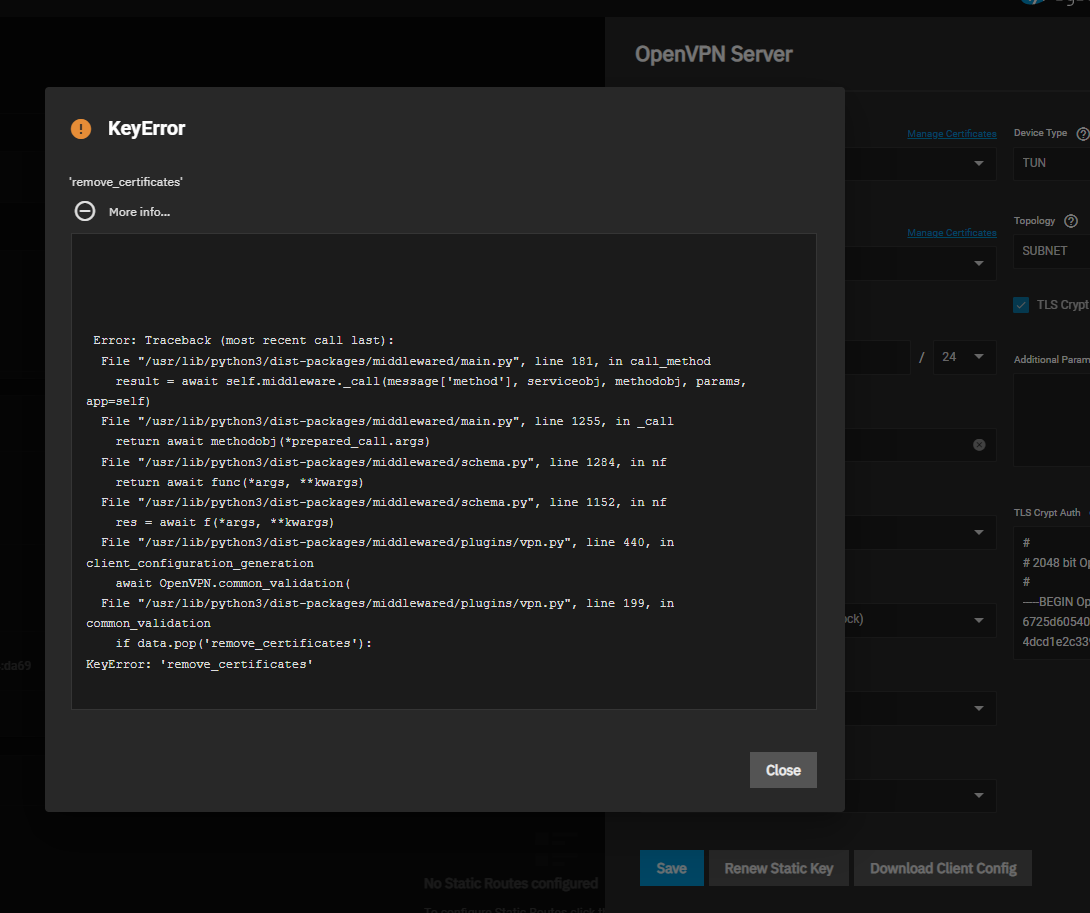
Task: Click final "KeyError: 'remove_certificates'" traceback line
Action: pyautogui.click(x=199, y=664)
